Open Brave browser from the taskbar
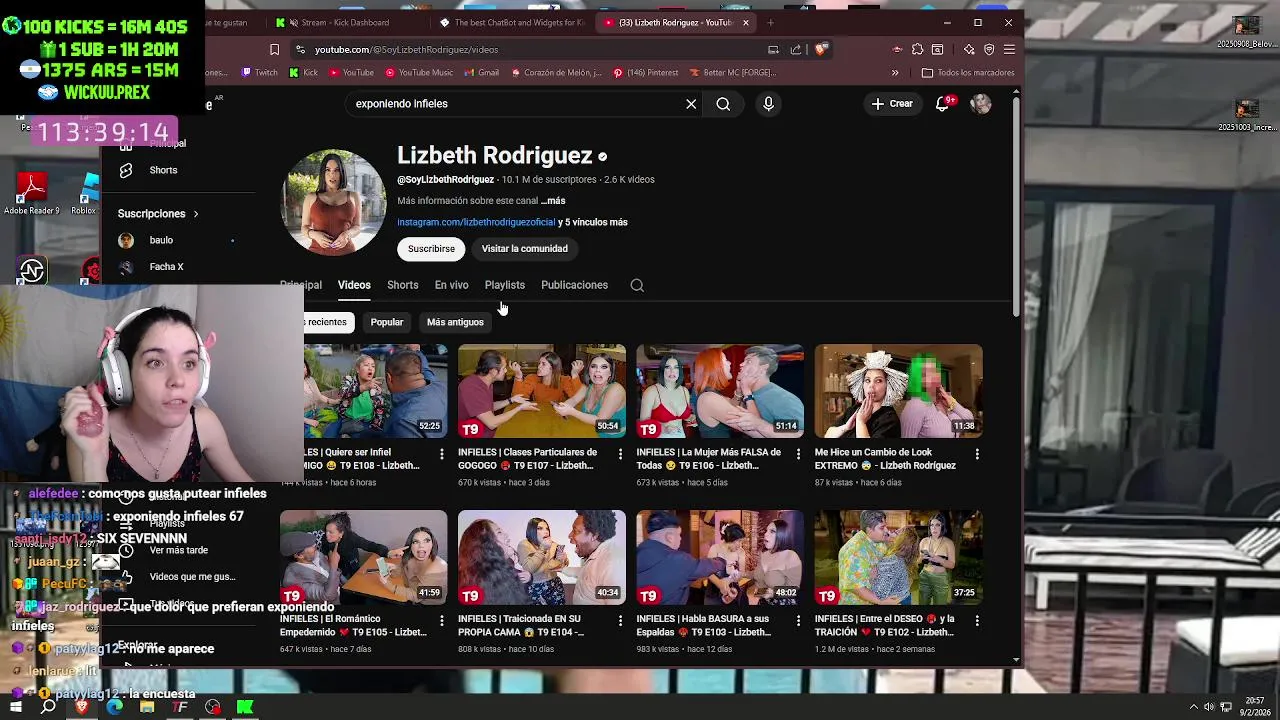 click(x=82, y=707)
